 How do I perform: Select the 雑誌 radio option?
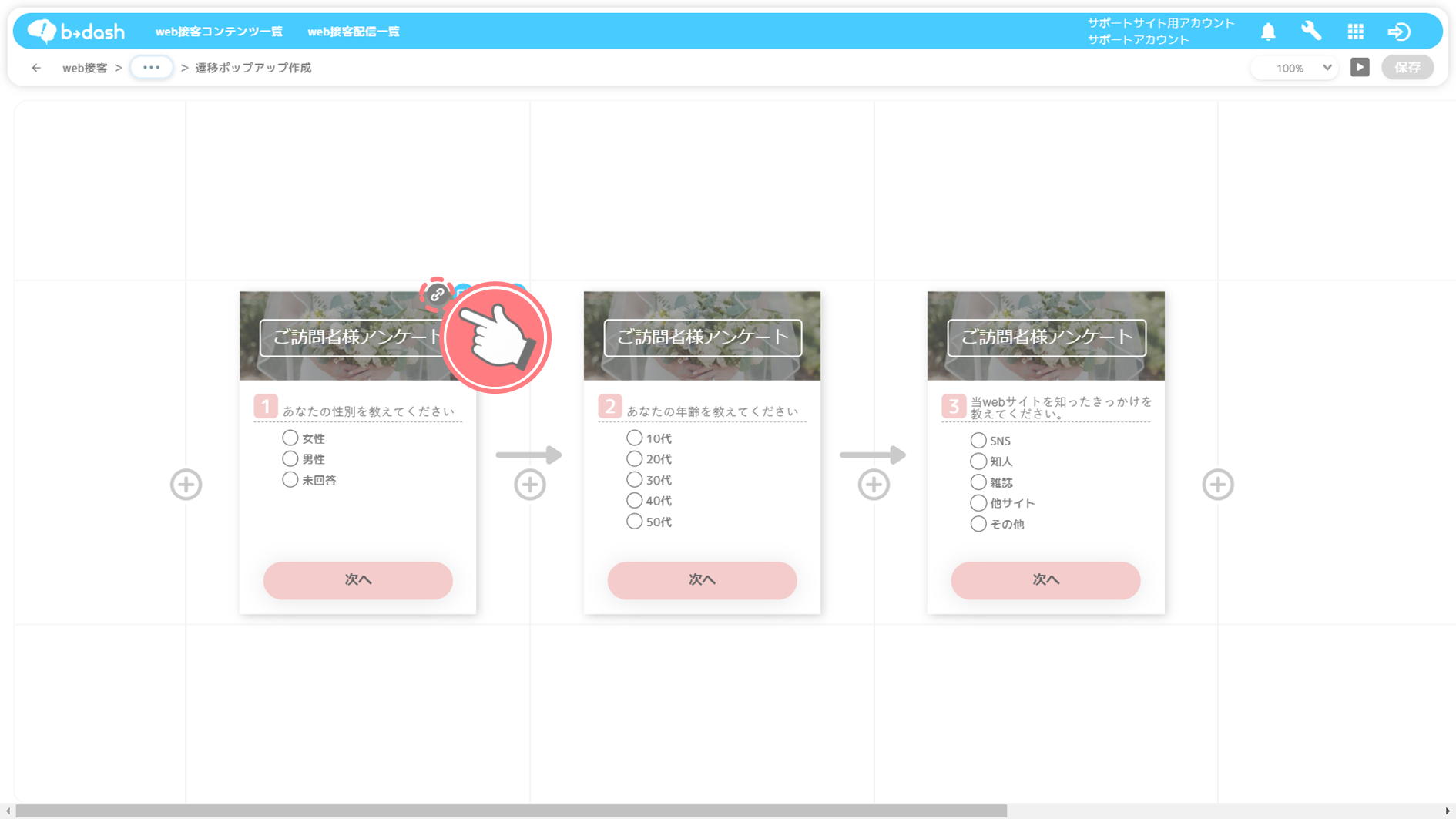click(978, 482)
